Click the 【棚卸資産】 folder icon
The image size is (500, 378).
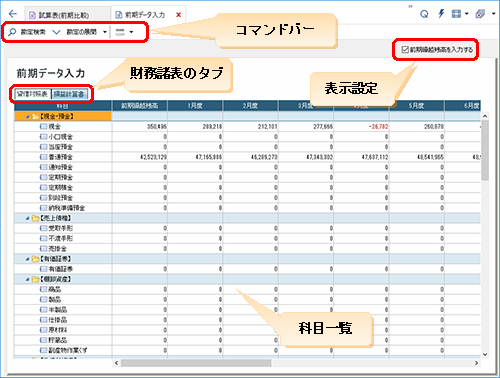pyautogui.click(x=35, y=279)
